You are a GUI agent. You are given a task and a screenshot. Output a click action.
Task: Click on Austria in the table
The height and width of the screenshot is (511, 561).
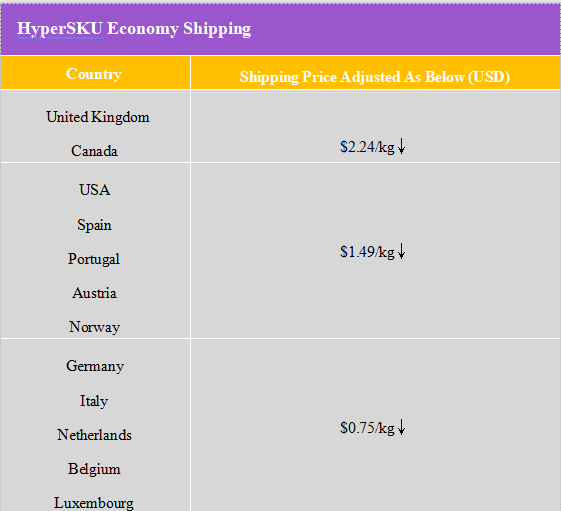(94, 293)
